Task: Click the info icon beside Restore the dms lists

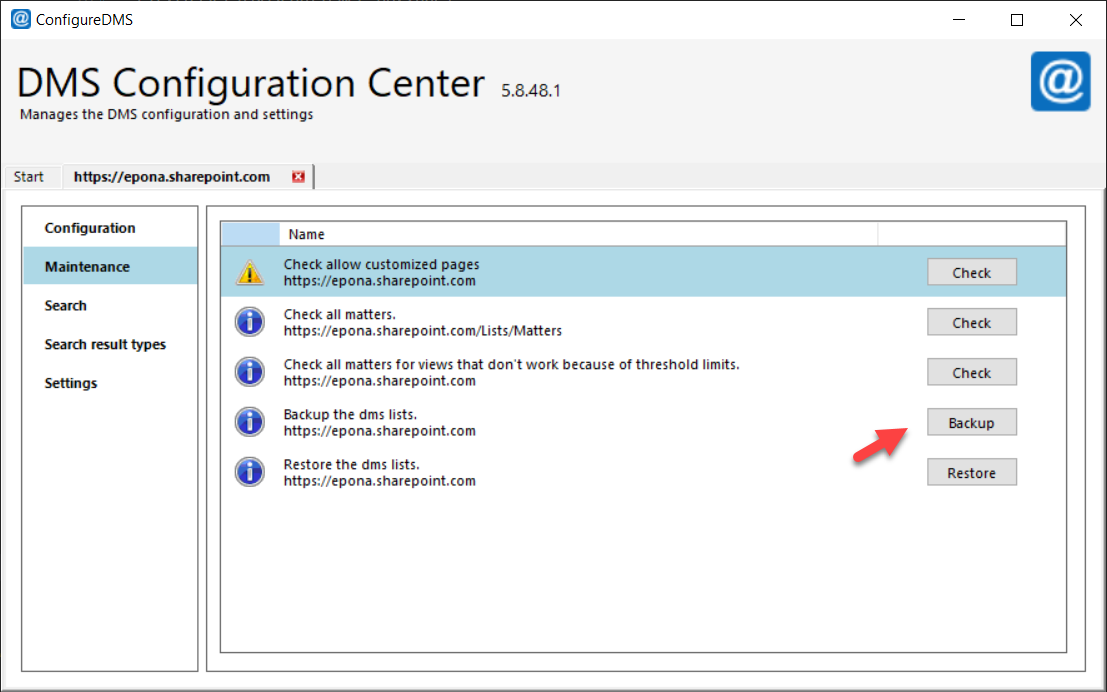Action: (x=250, y=472)
